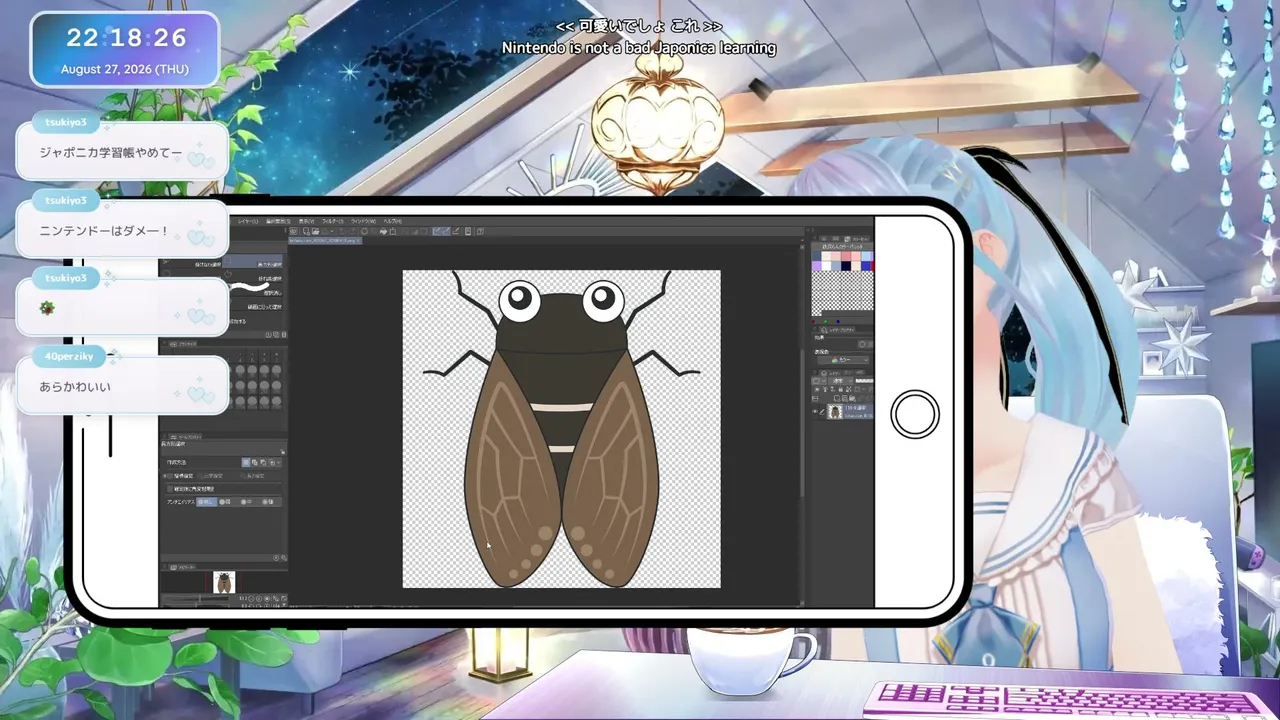Open the ヘルプ(H) menu

(x=392, y=221)
